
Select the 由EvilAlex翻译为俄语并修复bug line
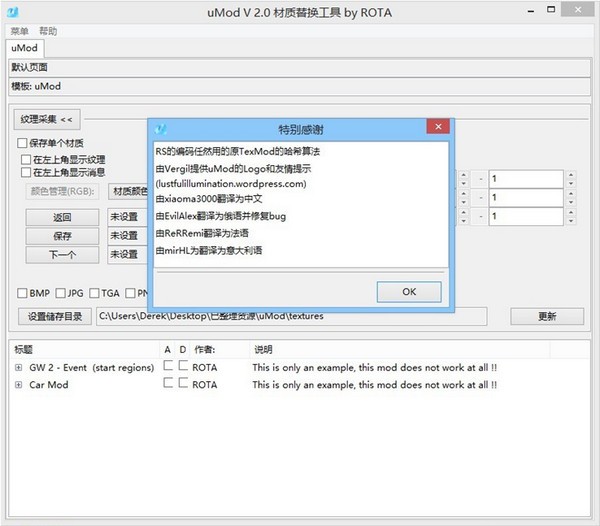click(221, 216)
